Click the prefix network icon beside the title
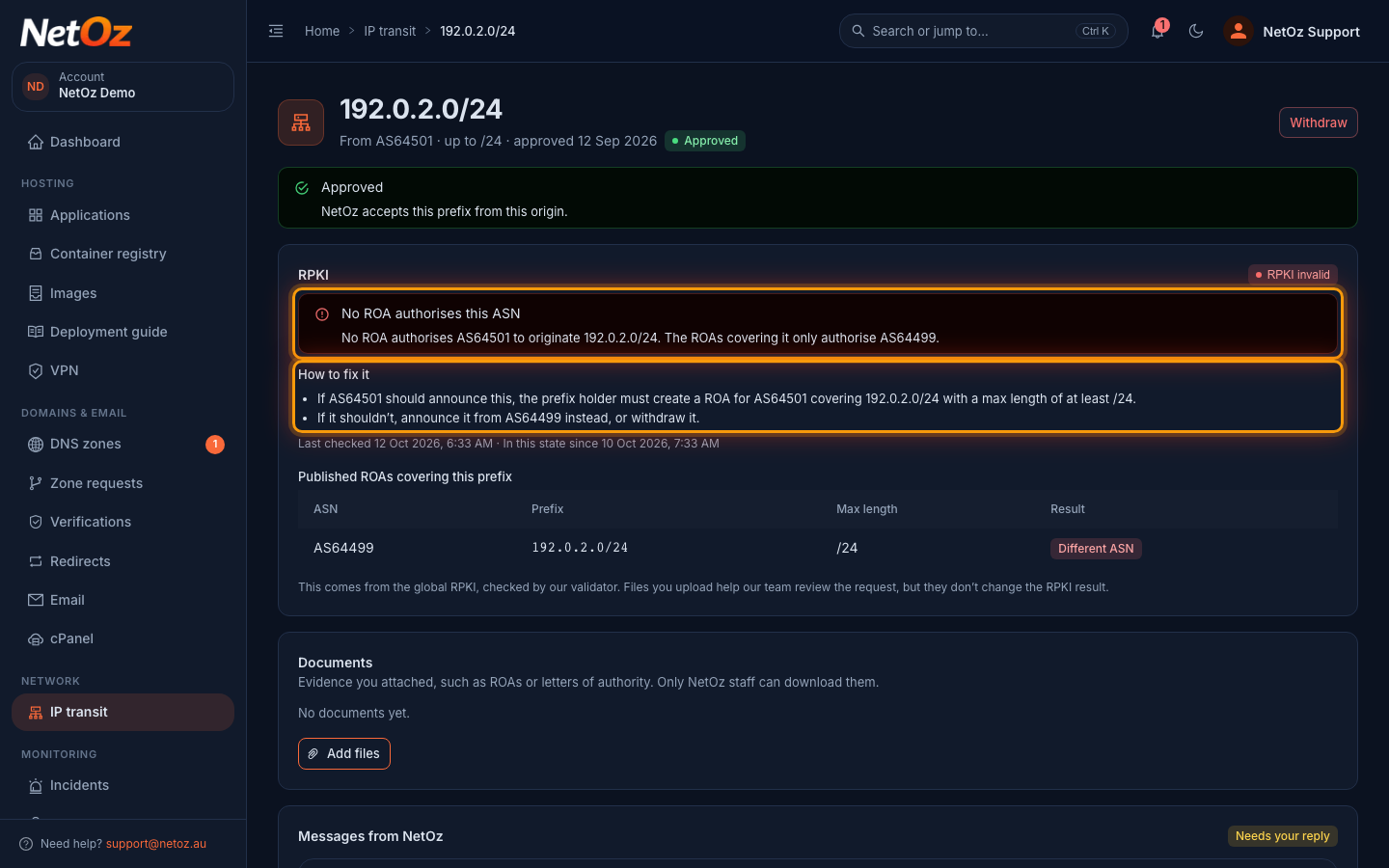Image resolution: width=1389 pixels, height=868 pixels. tap(301, 122)
